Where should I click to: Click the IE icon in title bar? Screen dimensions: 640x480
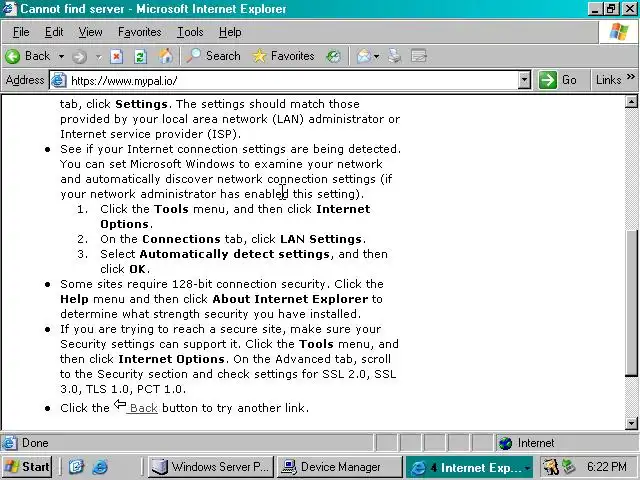click(9, 9)
